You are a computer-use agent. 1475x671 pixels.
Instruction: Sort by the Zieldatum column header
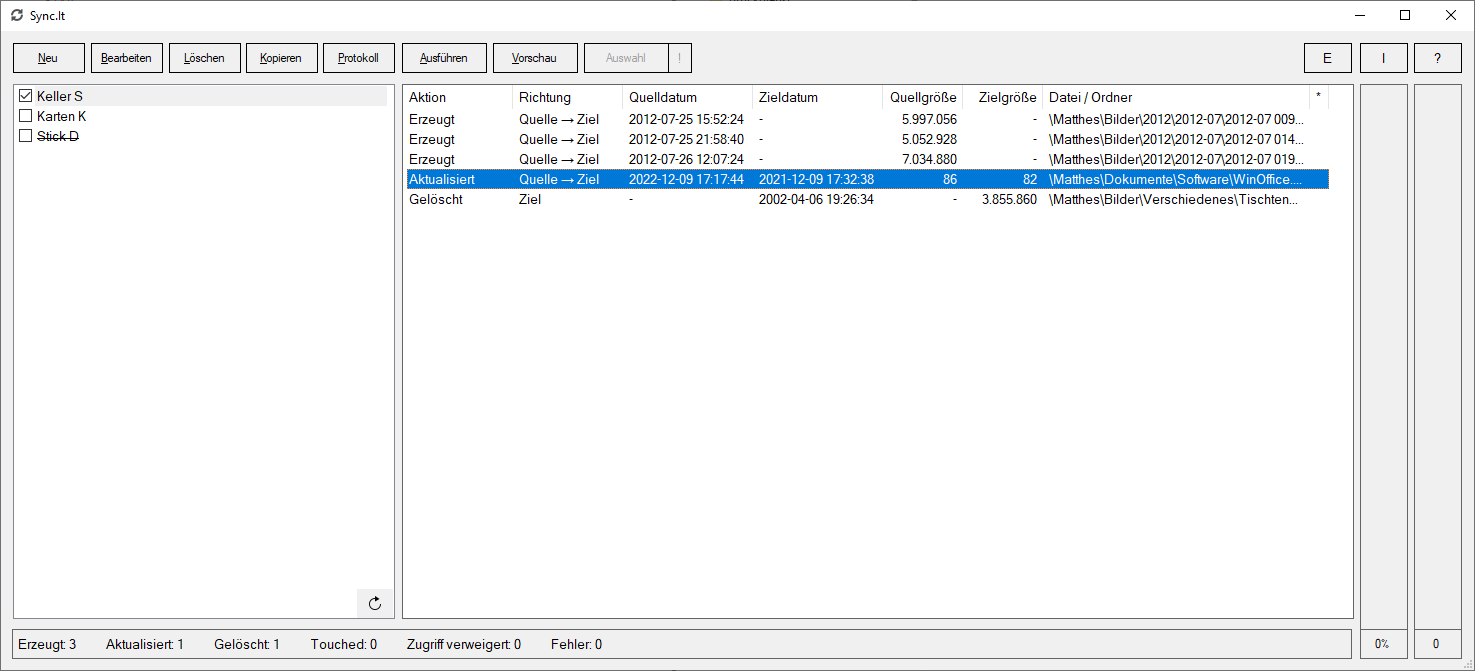point(817,97)
